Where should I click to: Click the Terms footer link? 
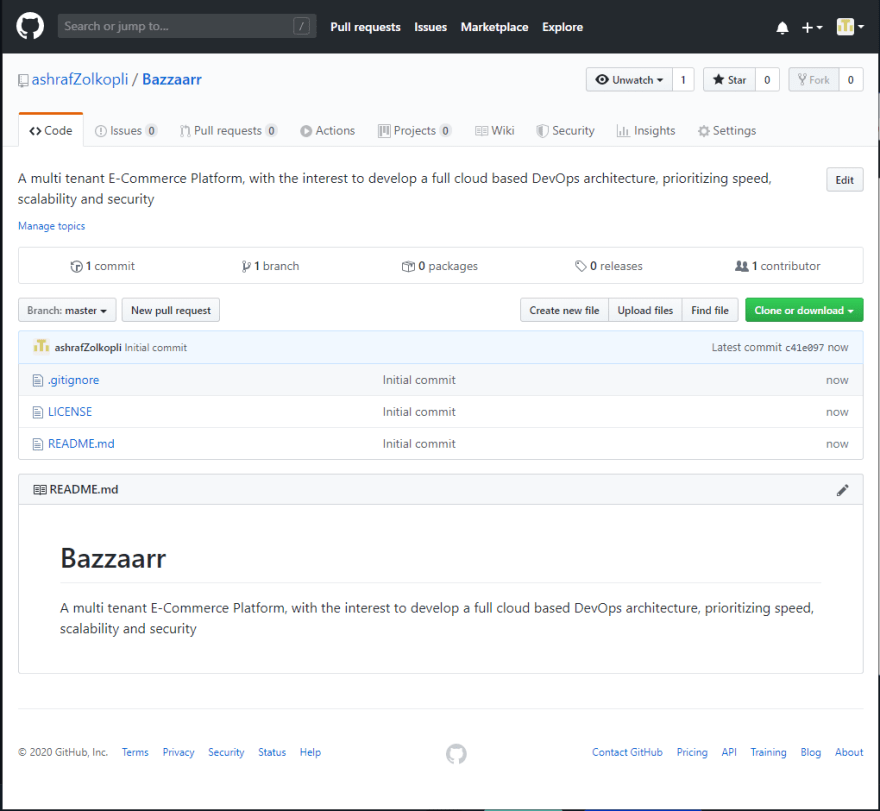click(x=135, y=752)
